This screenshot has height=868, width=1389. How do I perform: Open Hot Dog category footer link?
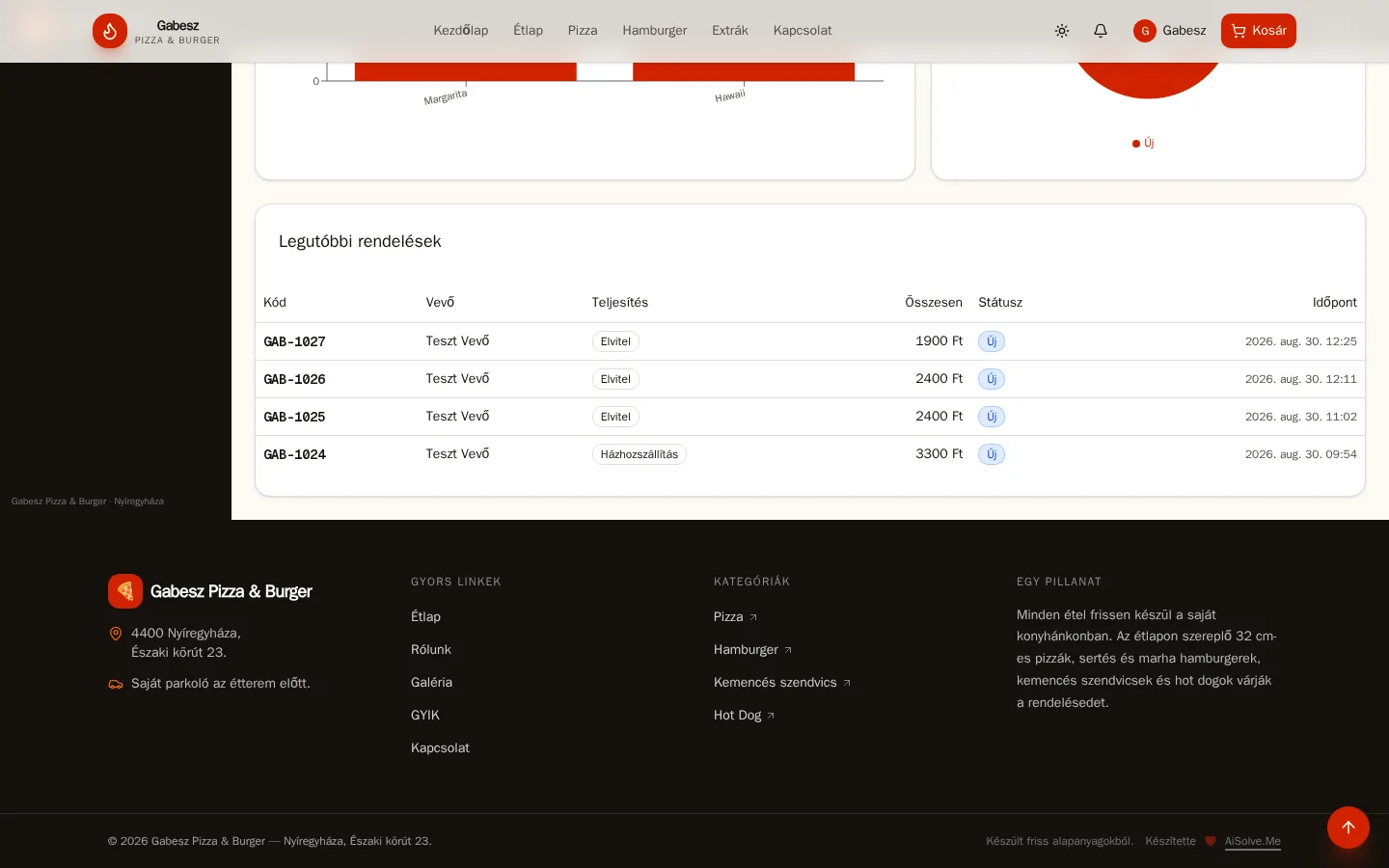[745, 716]
